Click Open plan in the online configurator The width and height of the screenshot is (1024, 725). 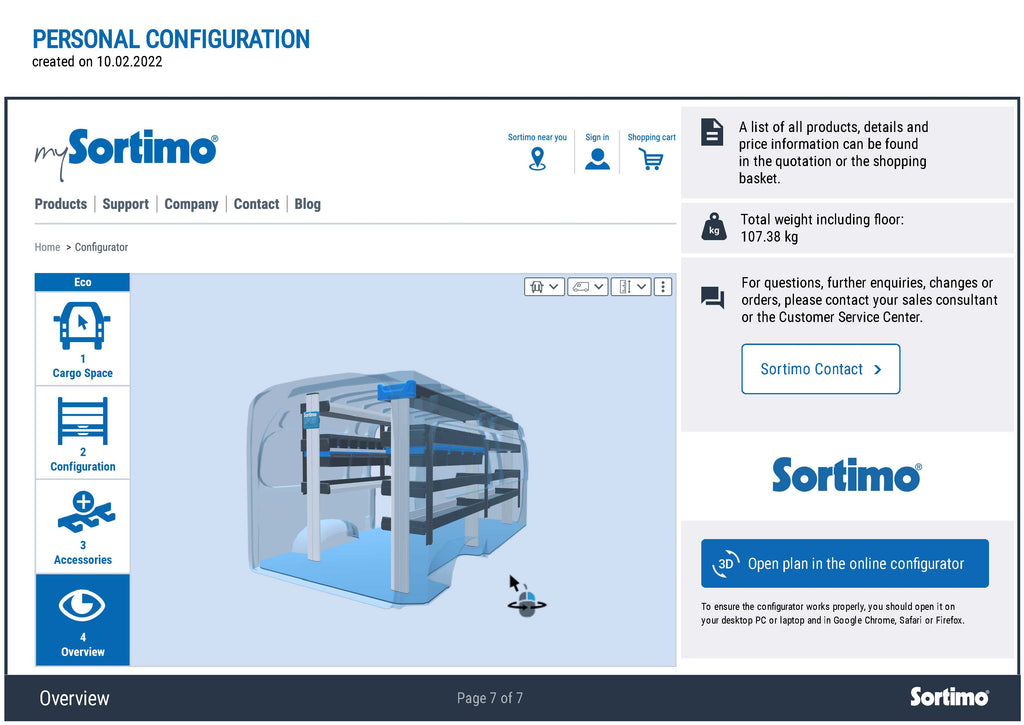(x=844, y=563)
